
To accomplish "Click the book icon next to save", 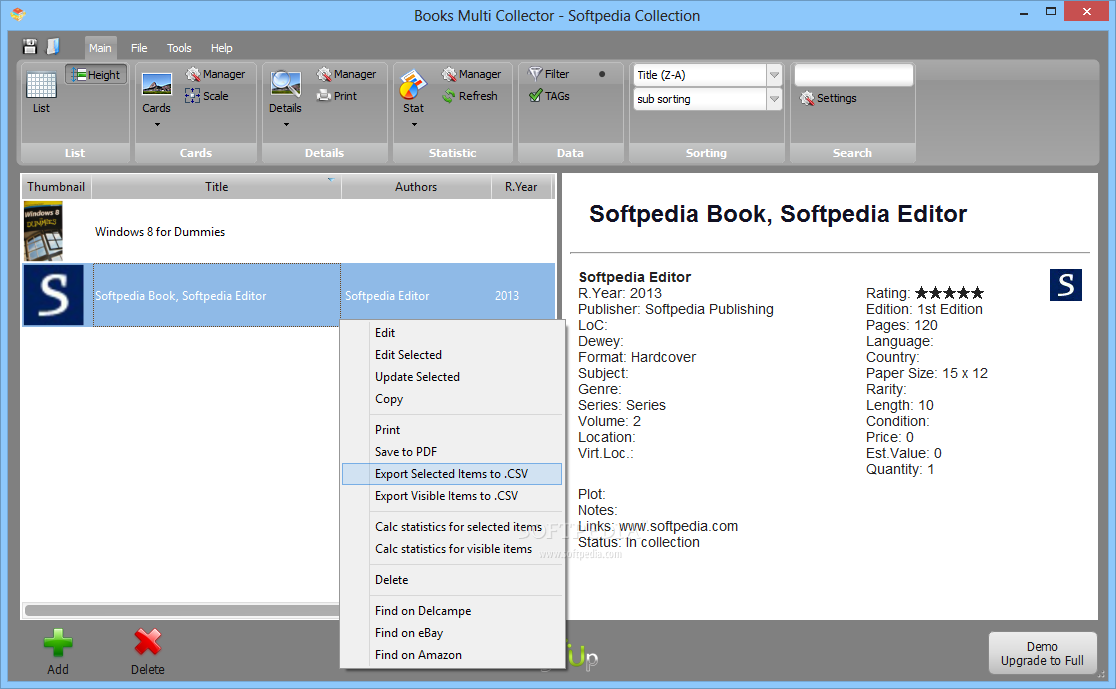I will [53, 47].
